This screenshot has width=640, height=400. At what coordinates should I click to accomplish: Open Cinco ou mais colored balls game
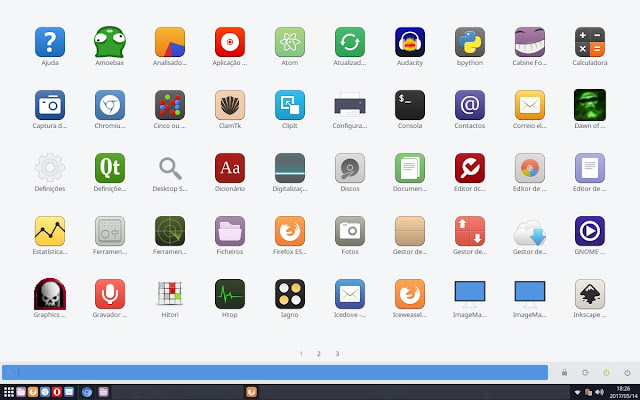coord(170,105)
